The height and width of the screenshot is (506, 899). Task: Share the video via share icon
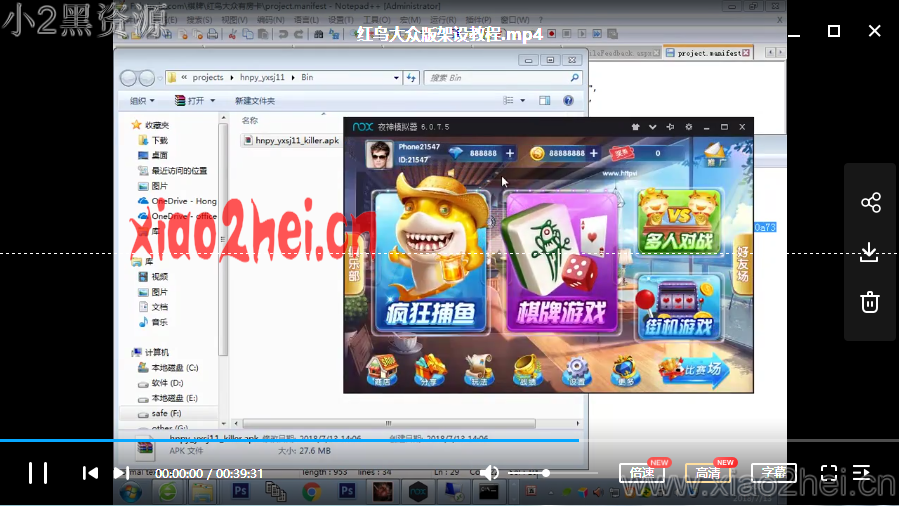870,202
